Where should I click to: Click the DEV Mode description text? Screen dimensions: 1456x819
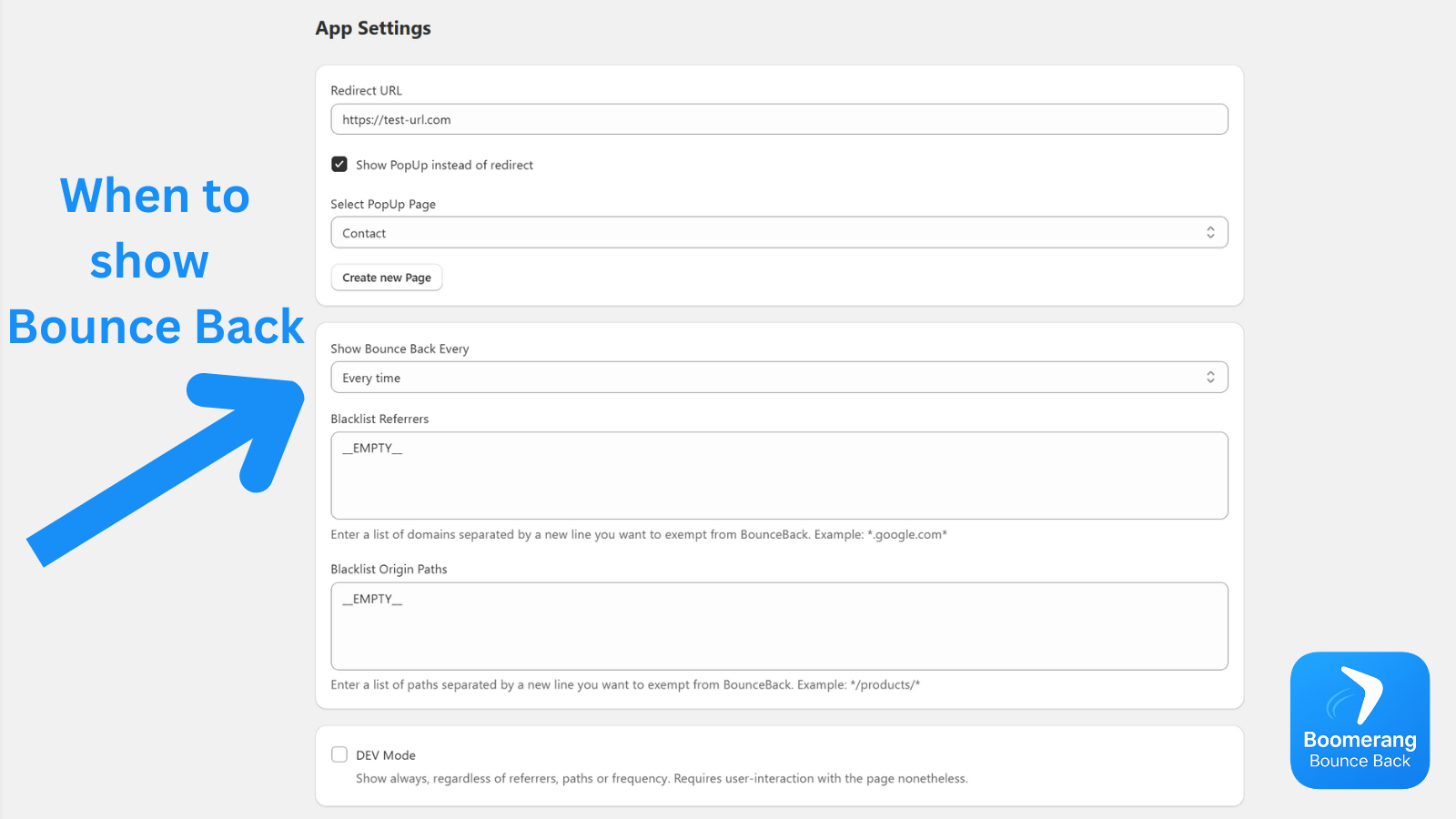tap(662, 778)
